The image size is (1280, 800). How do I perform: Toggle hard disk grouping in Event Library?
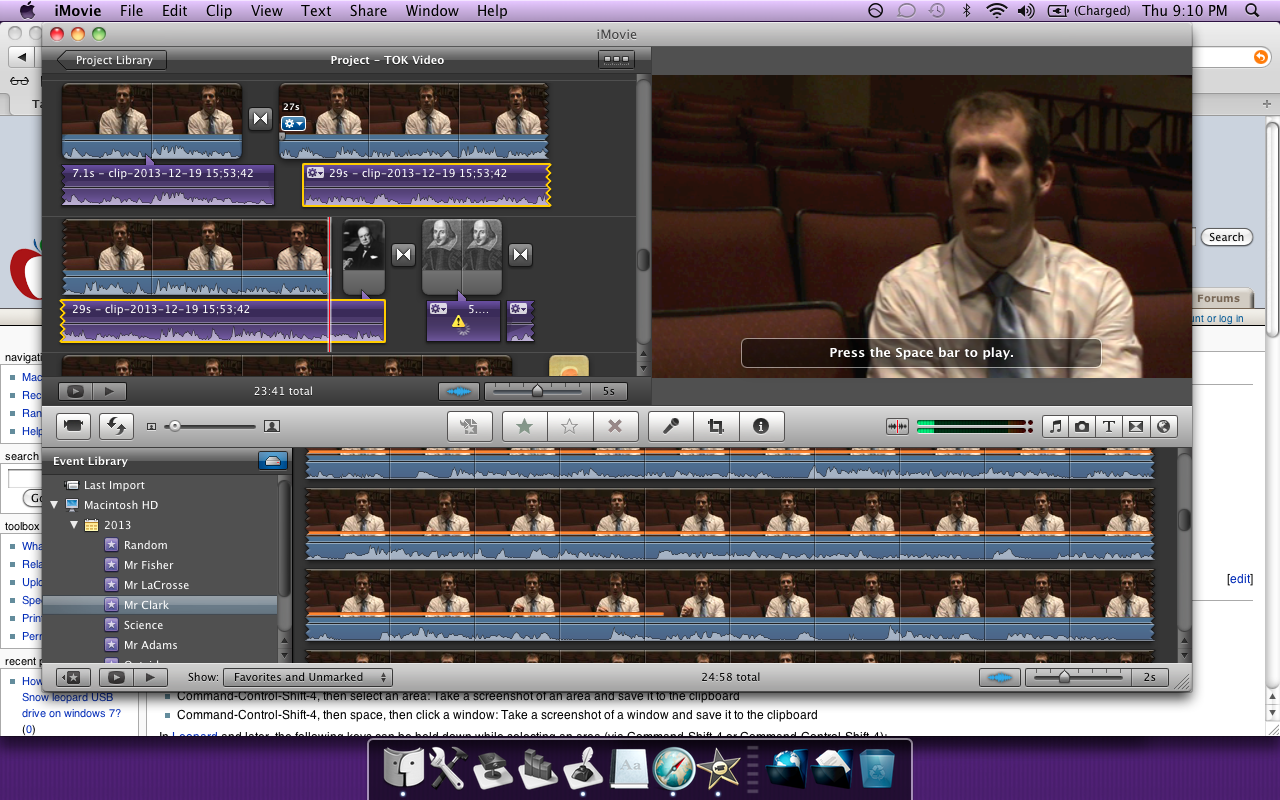point(273,461)
